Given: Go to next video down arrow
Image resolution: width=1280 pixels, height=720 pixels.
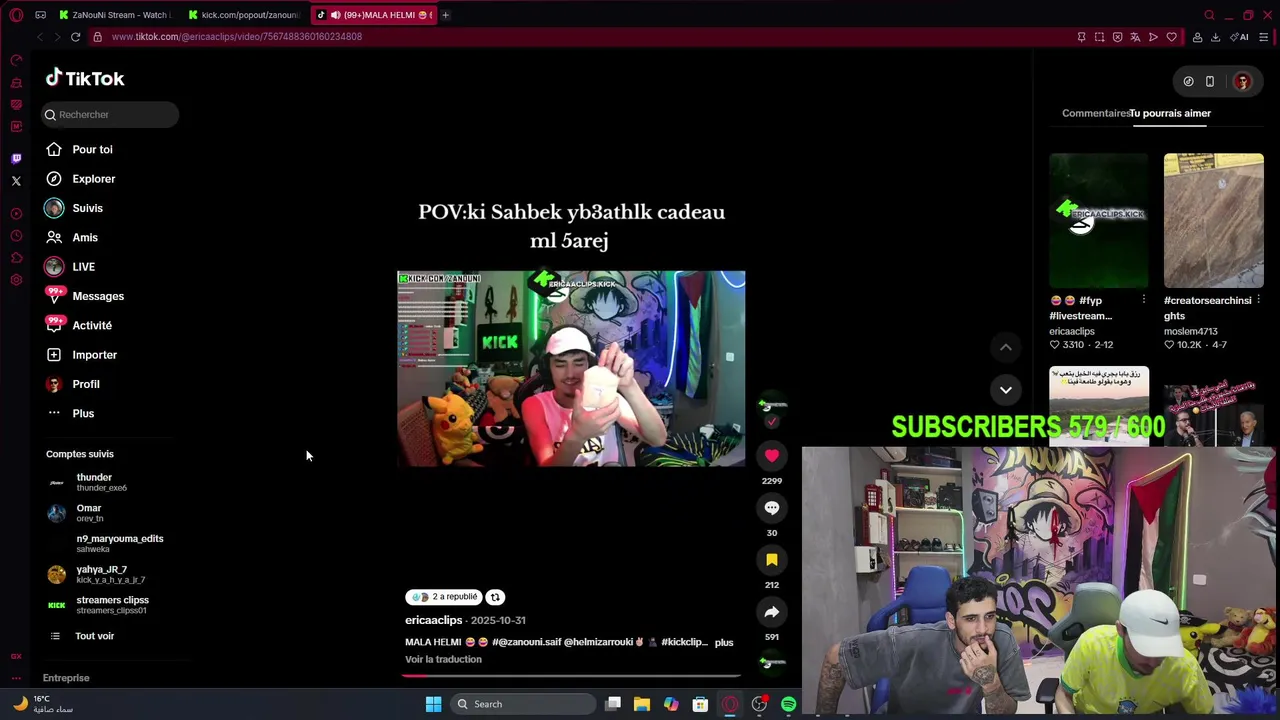Looking at the screenshot, I should tap(1006, 390).
